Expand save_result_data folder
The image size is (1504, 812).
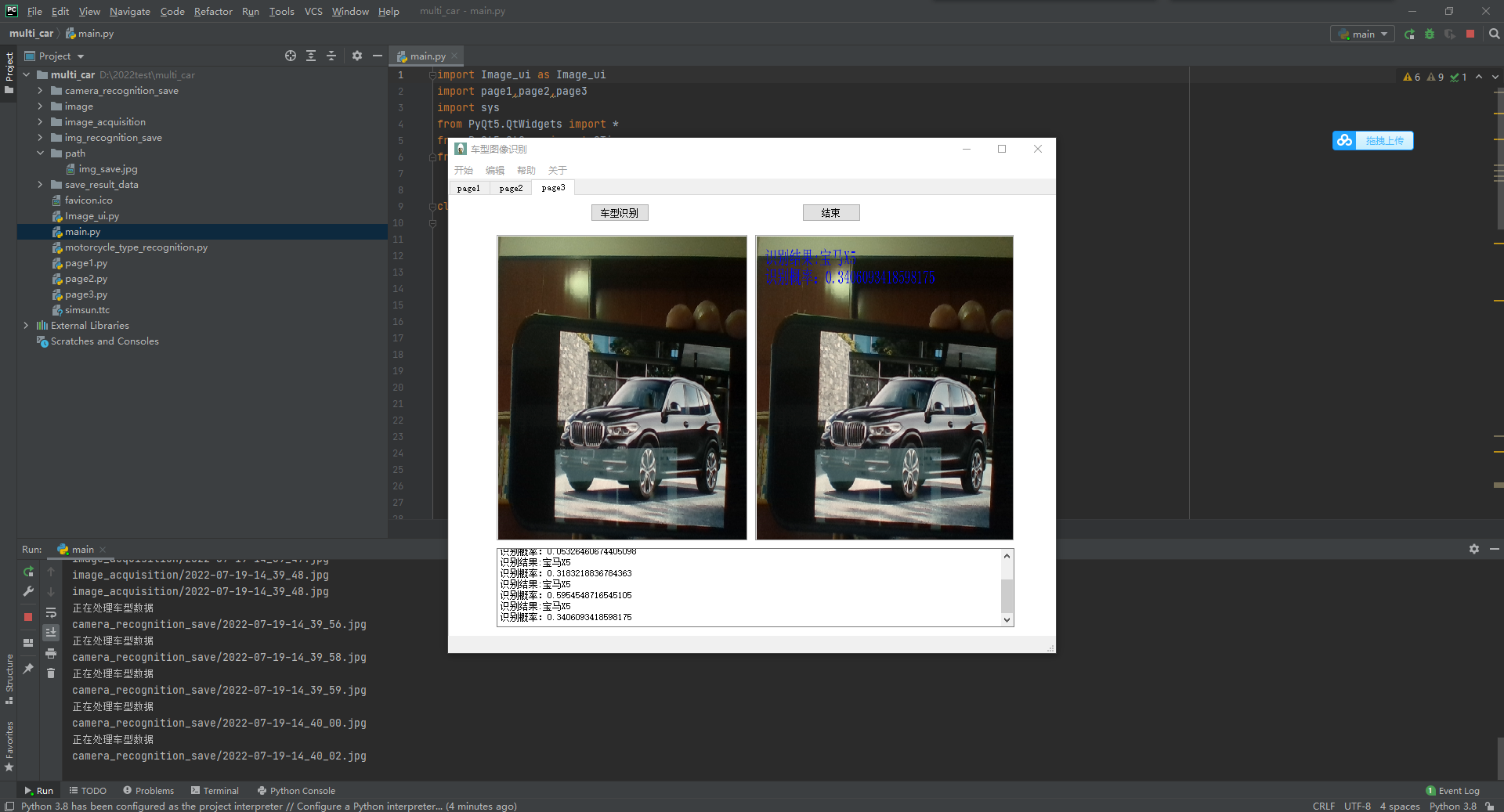(x=40, y=185)
